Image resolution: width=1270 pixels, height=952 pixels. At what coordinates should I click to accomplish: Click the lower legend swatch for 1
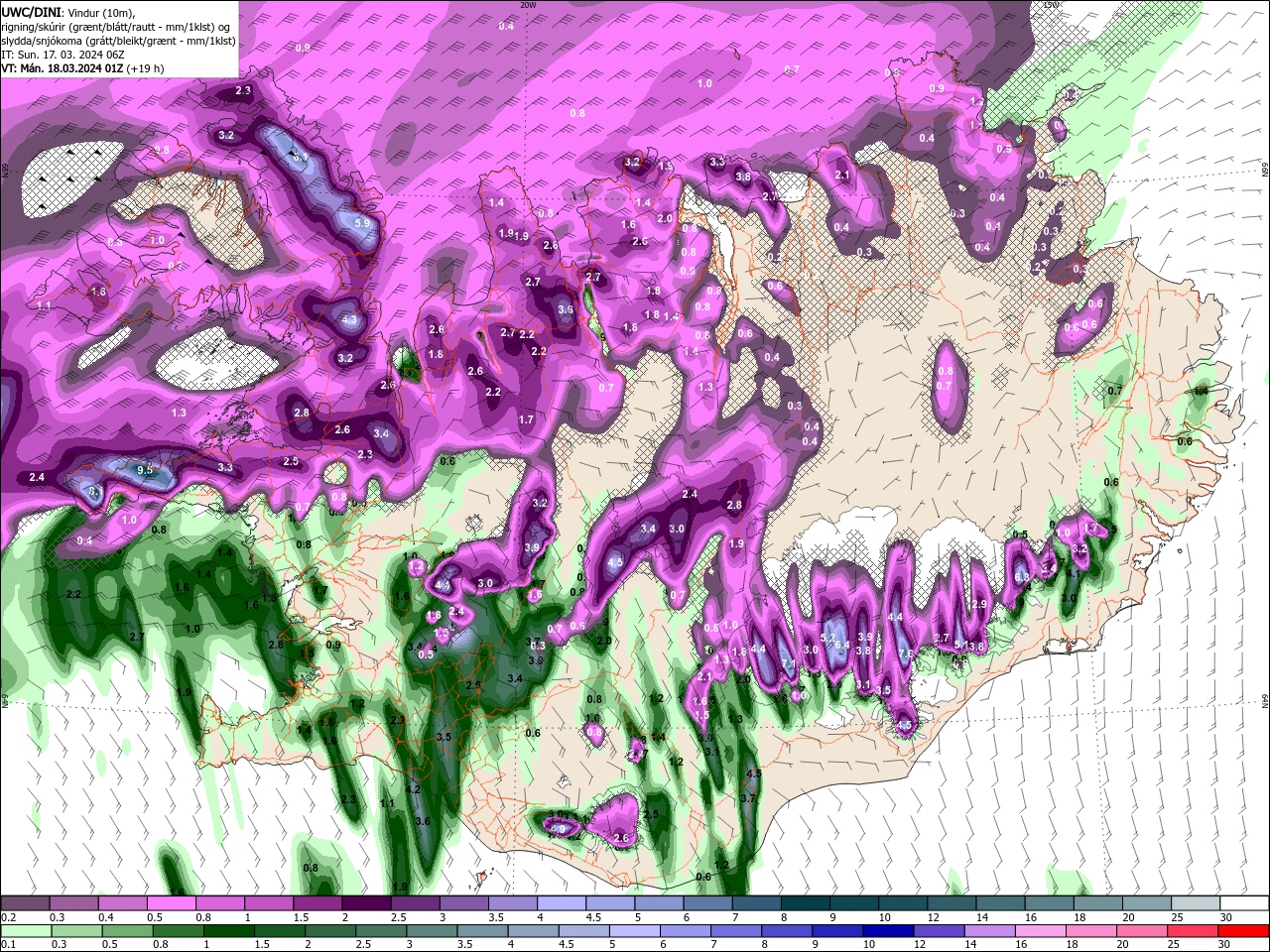[229, 931]
